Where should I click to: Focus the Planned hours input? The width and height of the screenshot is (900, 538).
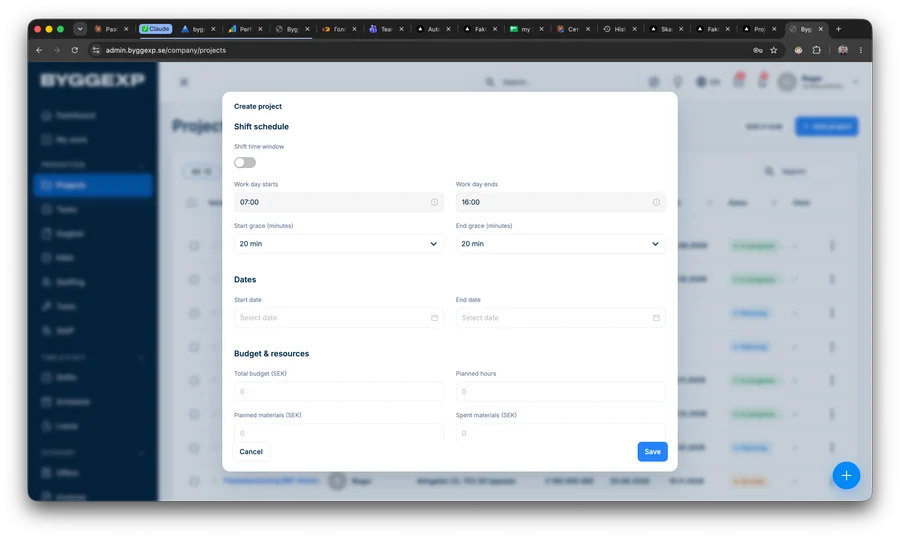560,392
